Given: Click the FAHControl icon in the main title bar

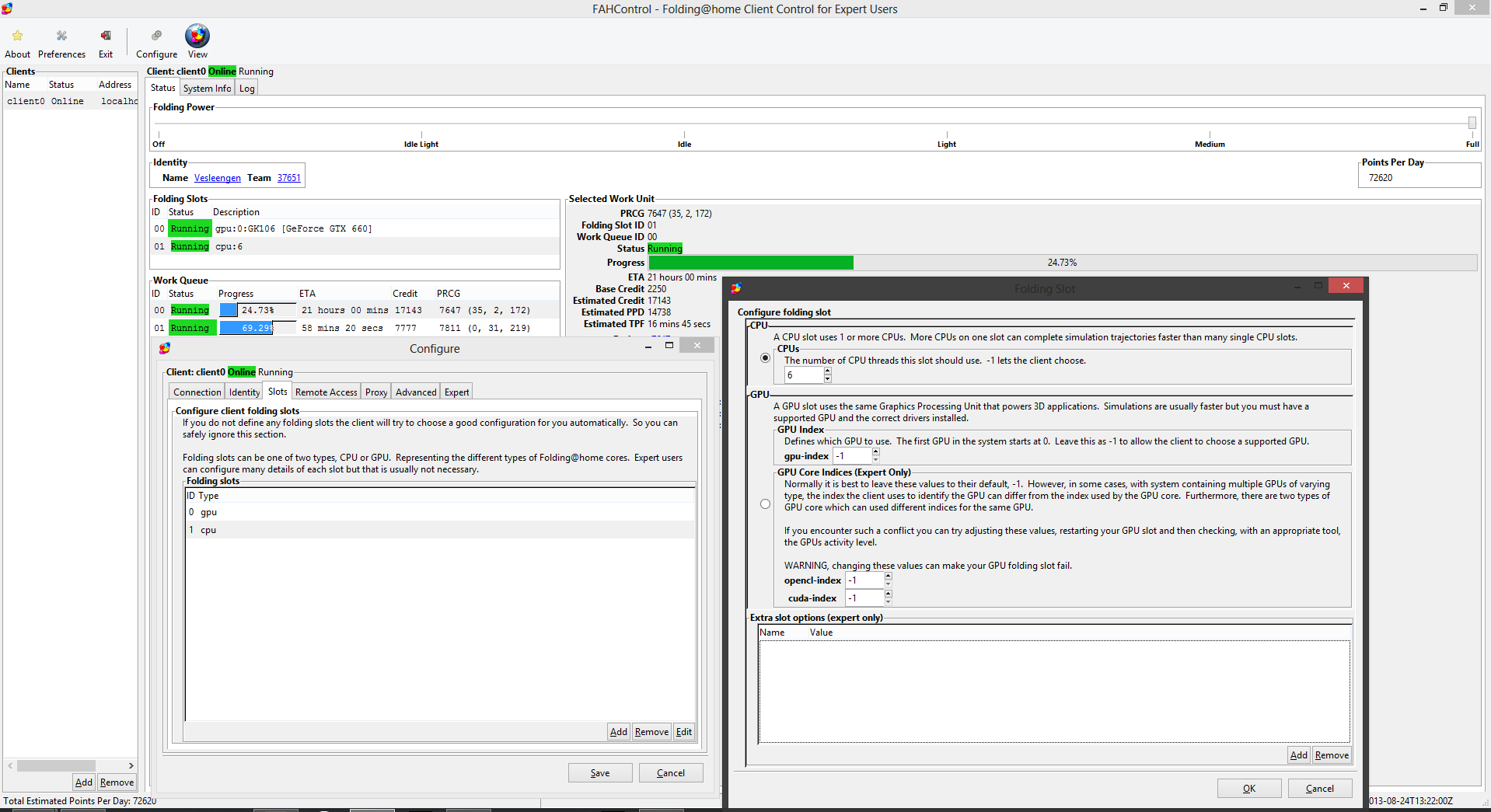Looking at the screenshot, I should pyautogui.click(x=7, y=9).
